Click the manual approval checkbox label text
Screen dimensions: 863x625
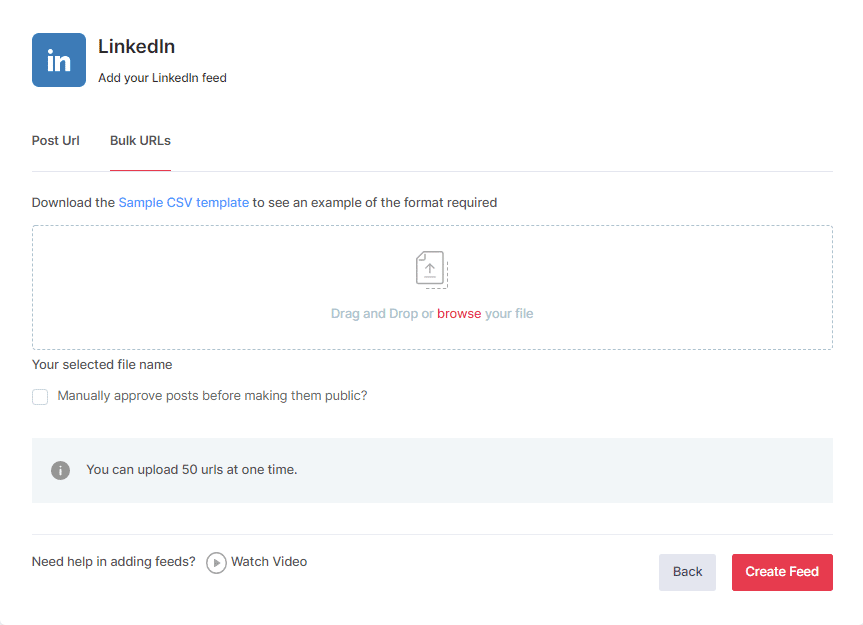click(x=213, y=396)
